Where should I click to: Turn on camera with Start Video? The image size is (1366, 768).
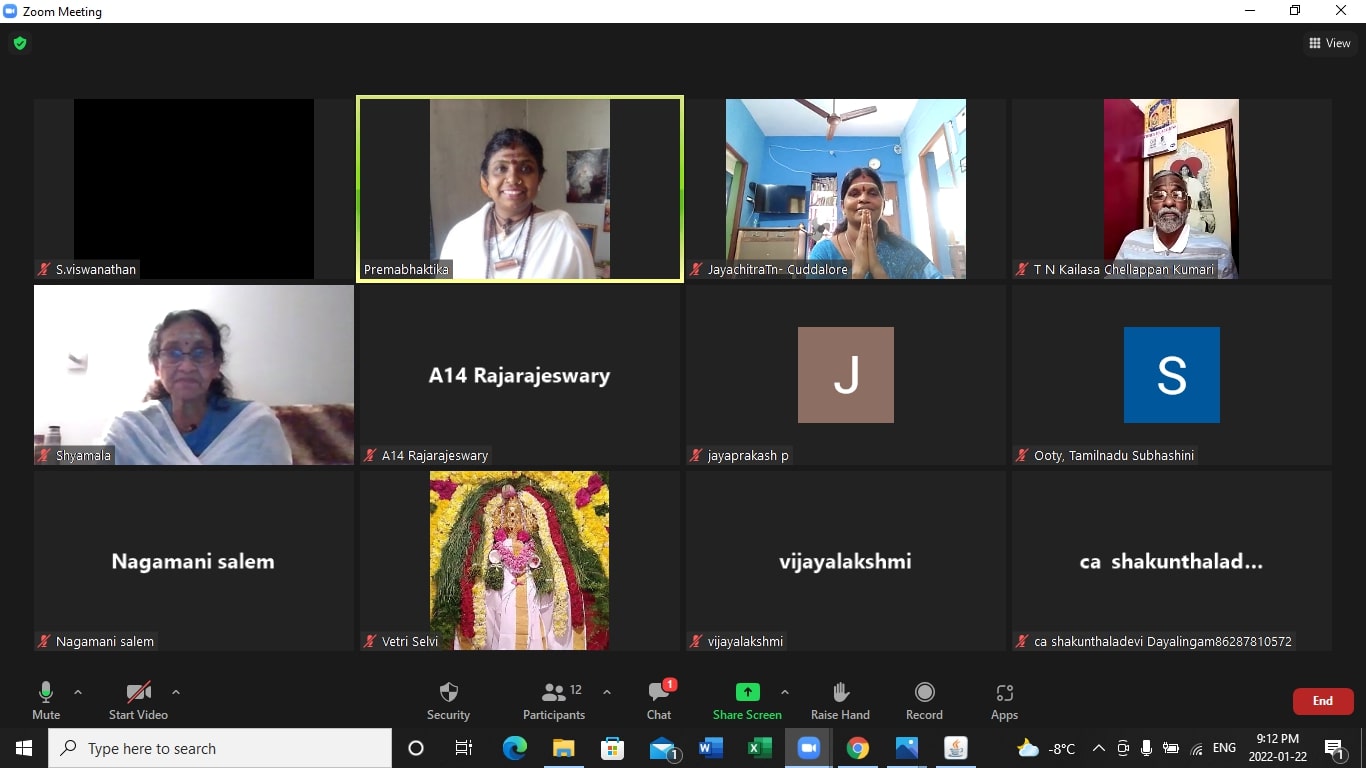[x=138, y=700]
